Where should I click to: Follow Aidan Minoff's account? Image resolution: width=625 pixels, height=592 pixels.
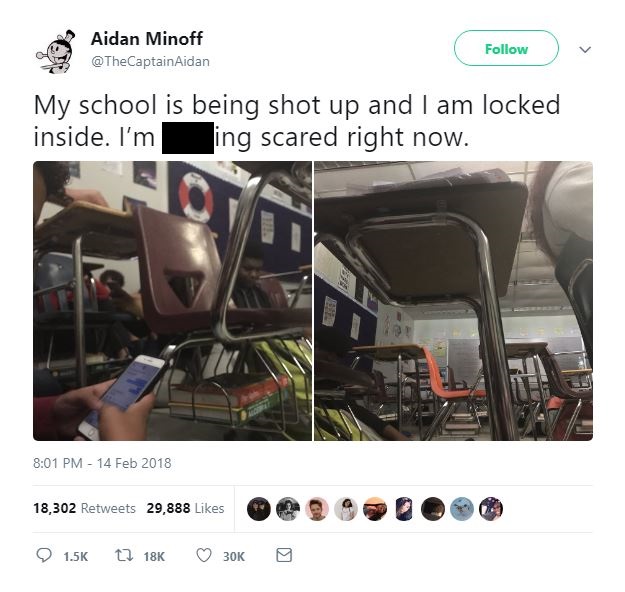pos(506,48)
